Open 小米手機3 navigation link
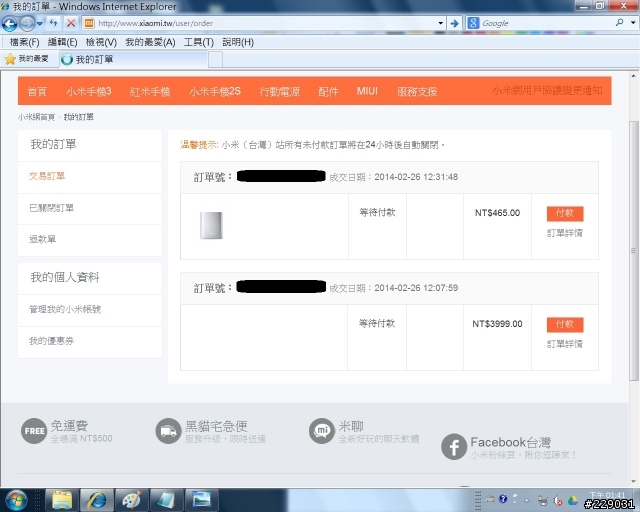640x512 pixels. point(89,91)
